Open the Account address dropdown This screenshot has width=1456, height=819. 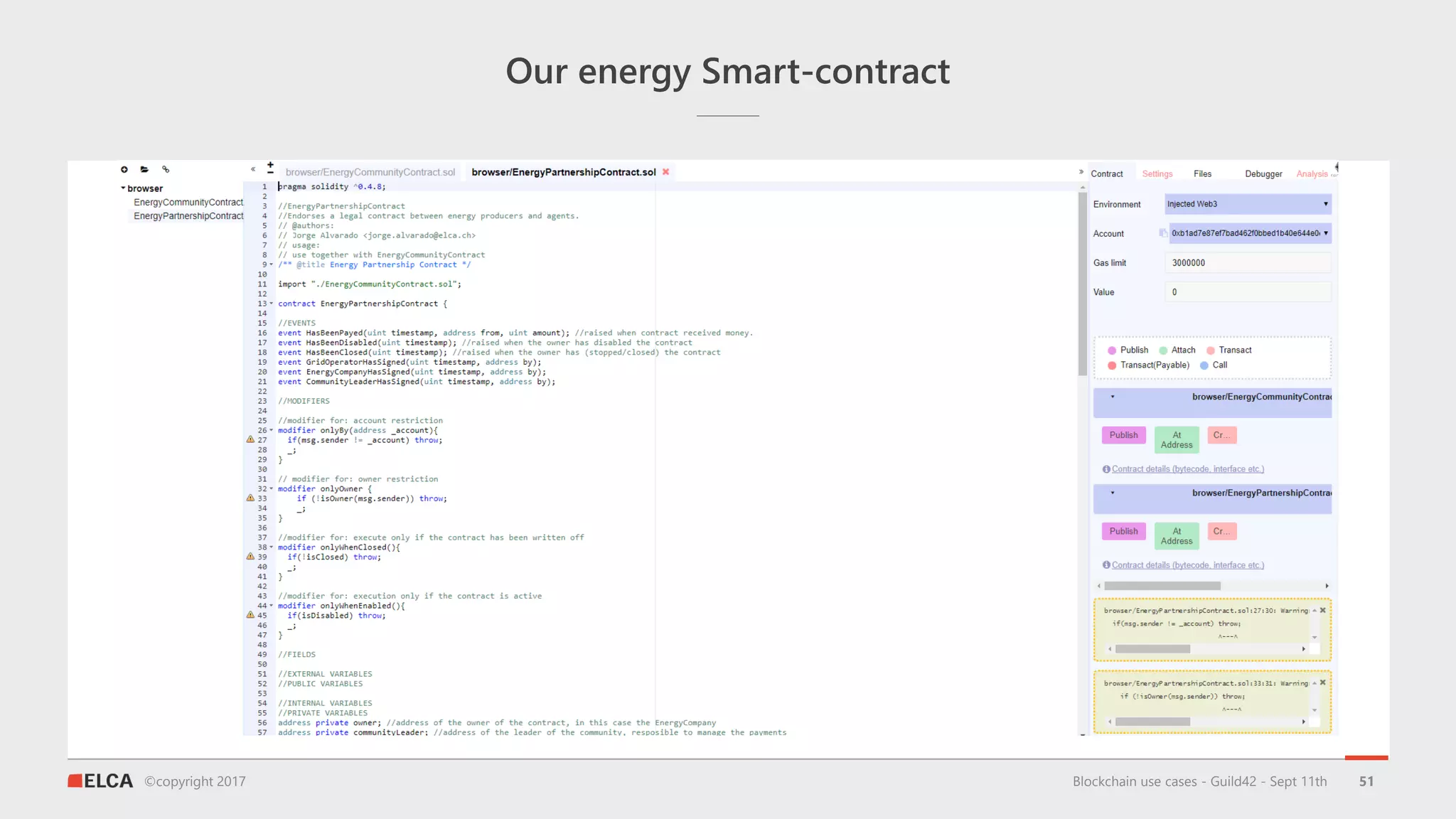tap(1251, 233)
